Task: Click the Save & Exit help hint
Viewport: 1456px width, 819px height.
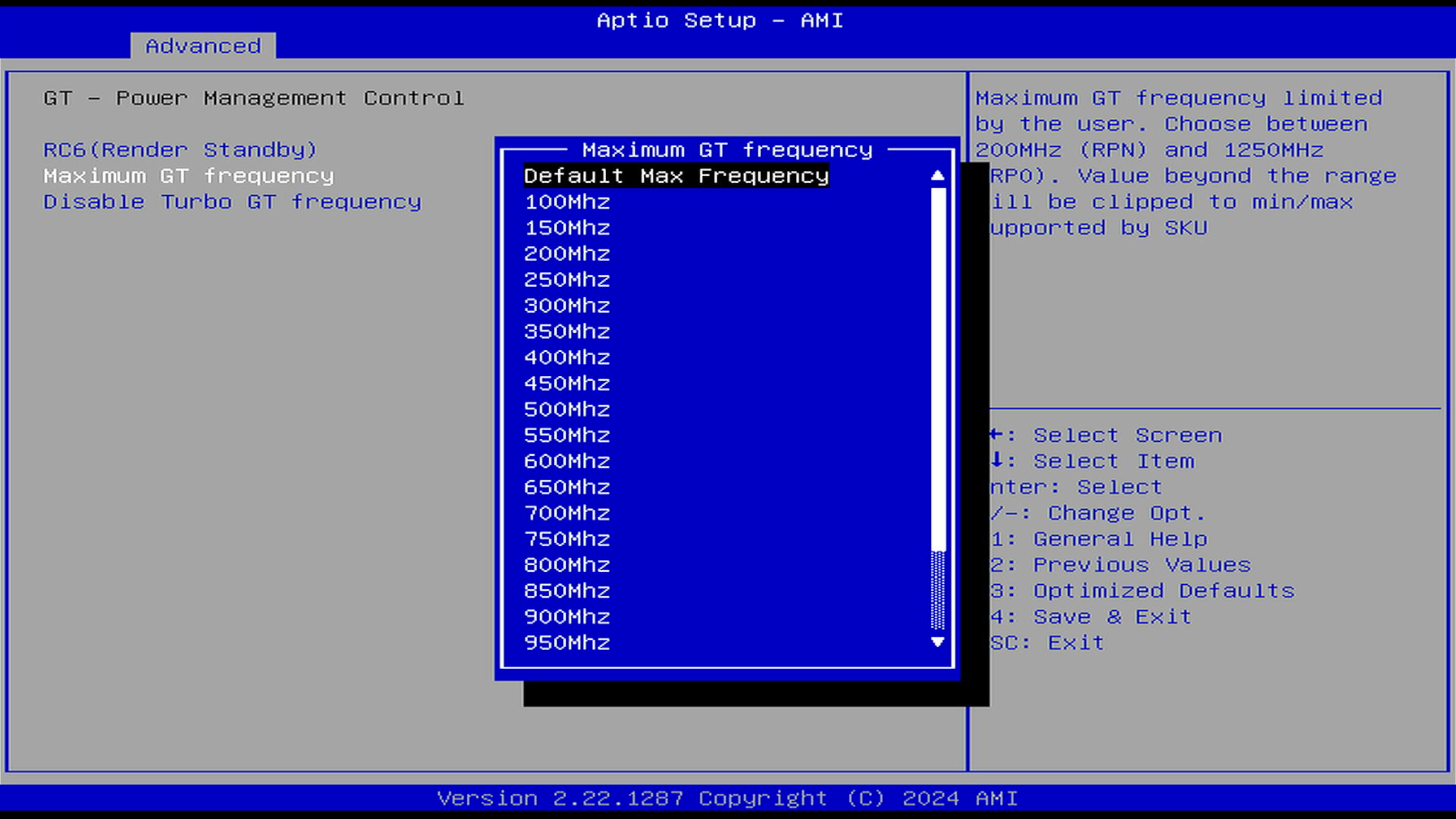Action: [1112, 617]
